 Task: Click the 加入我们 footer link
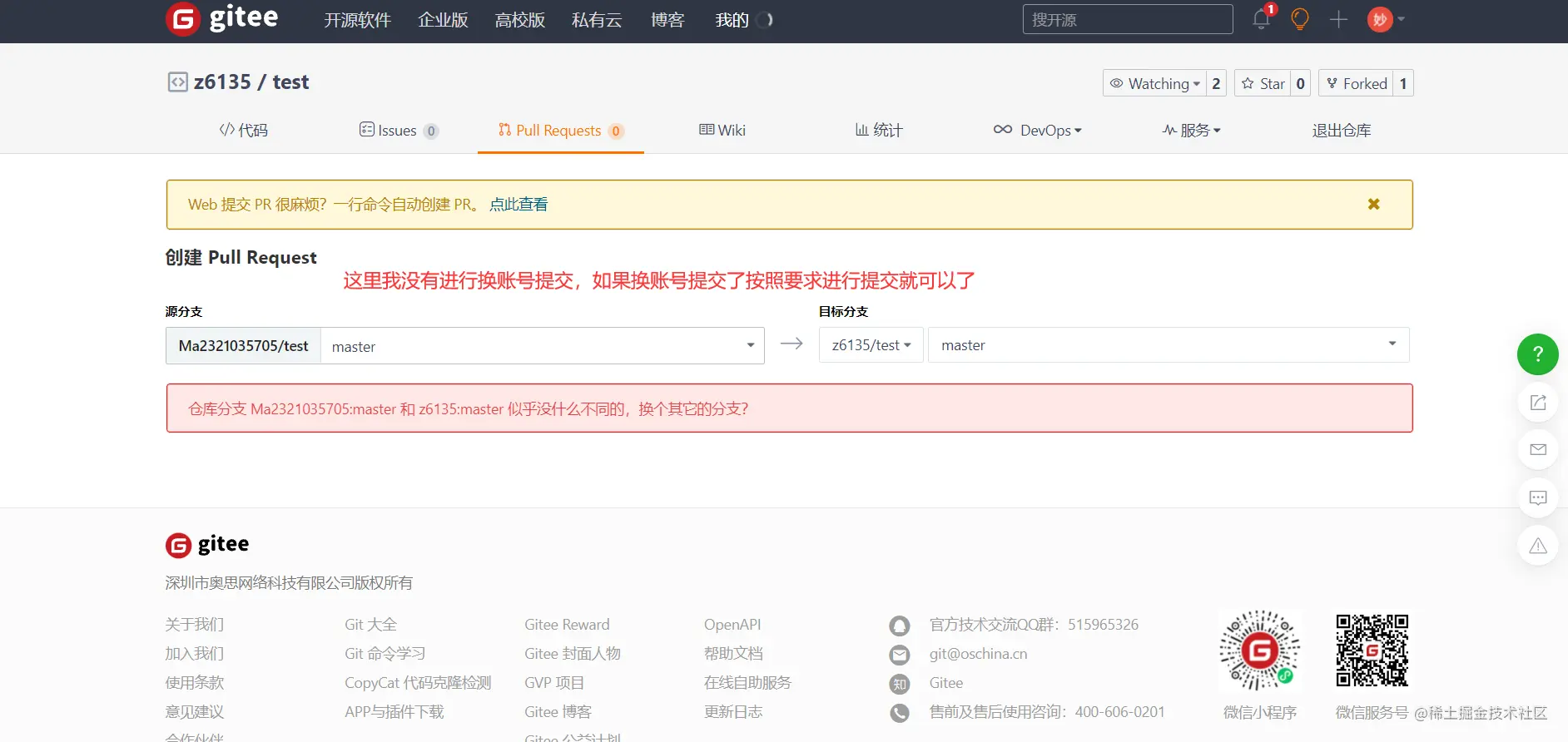click(x=195, y=654)
